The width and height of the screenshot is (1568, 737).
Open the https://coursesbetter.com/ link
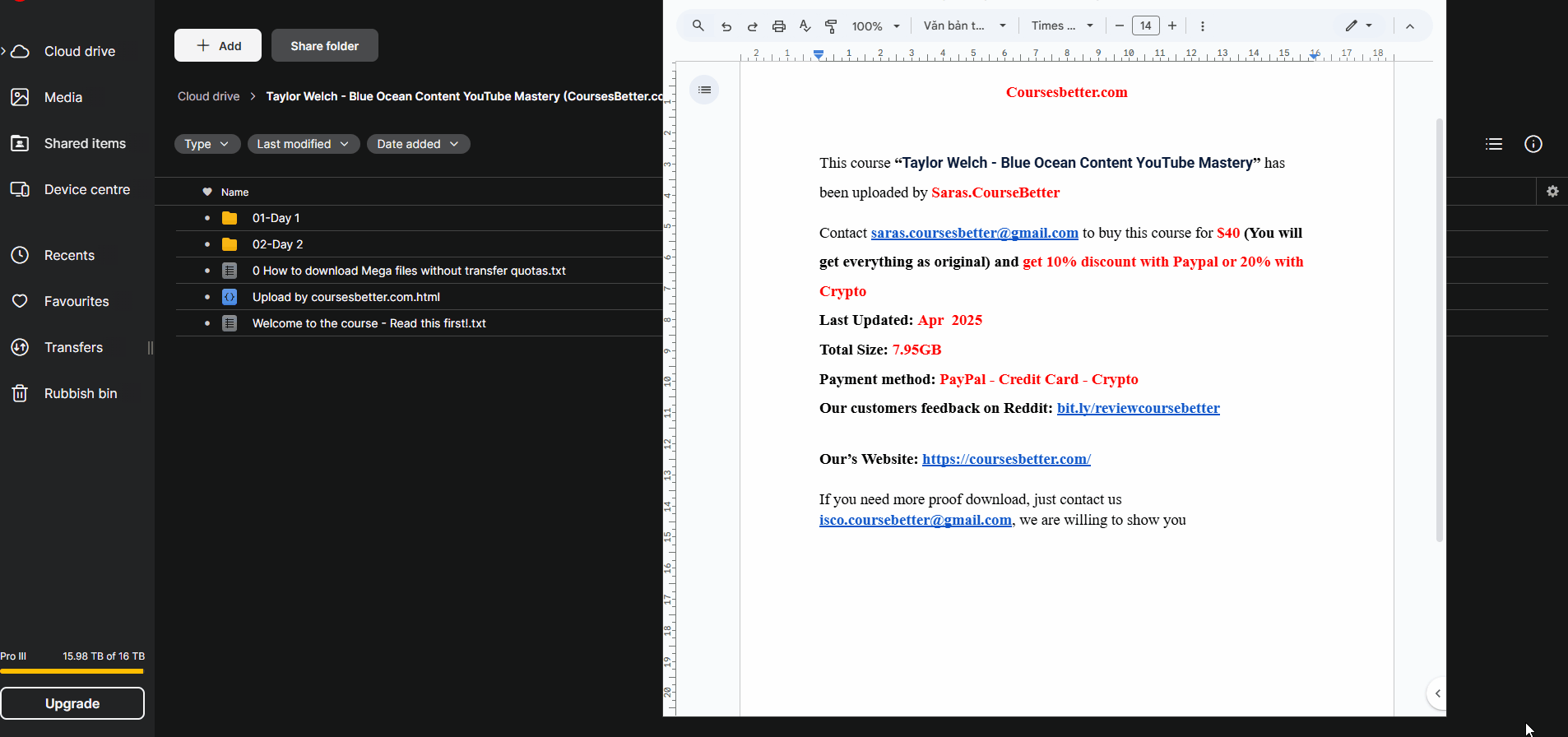tap(1006, 459)
